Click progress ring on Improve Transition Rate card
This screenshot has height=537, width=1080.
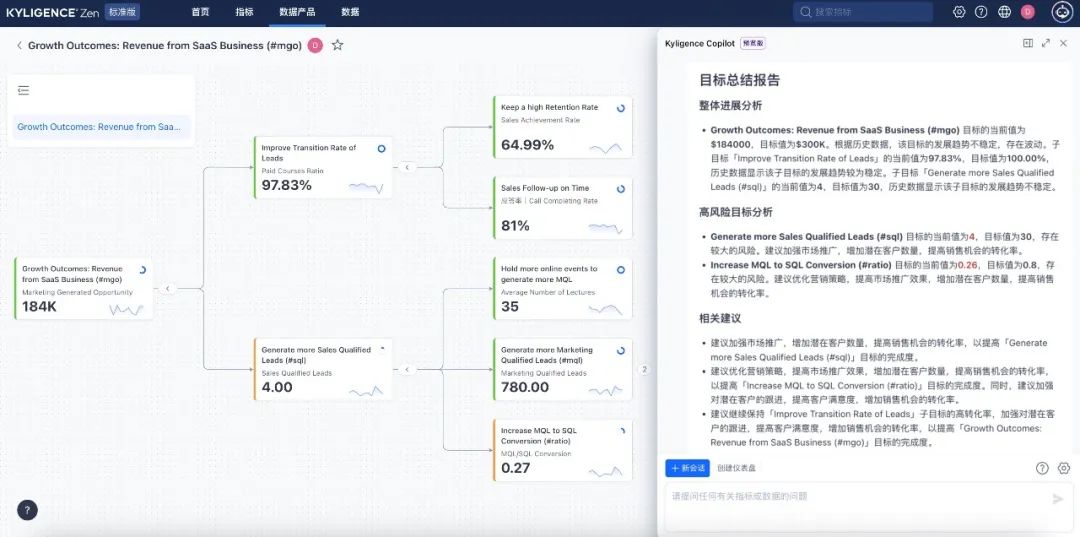click(382, 149)
